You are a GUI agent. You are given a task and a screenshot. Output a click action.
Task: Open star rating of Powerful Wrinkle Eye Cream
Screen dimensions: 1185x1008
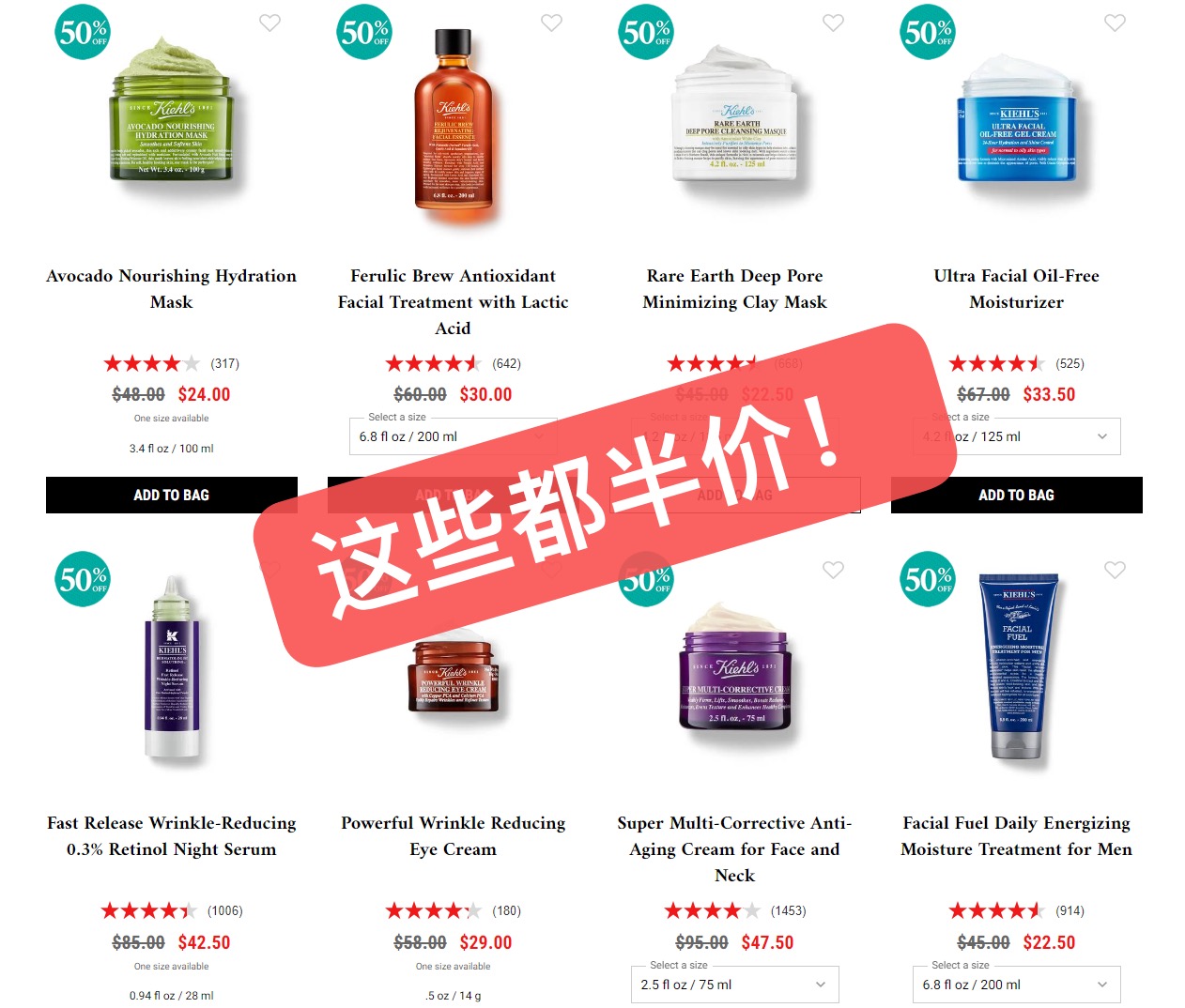(x=434, y=910)
